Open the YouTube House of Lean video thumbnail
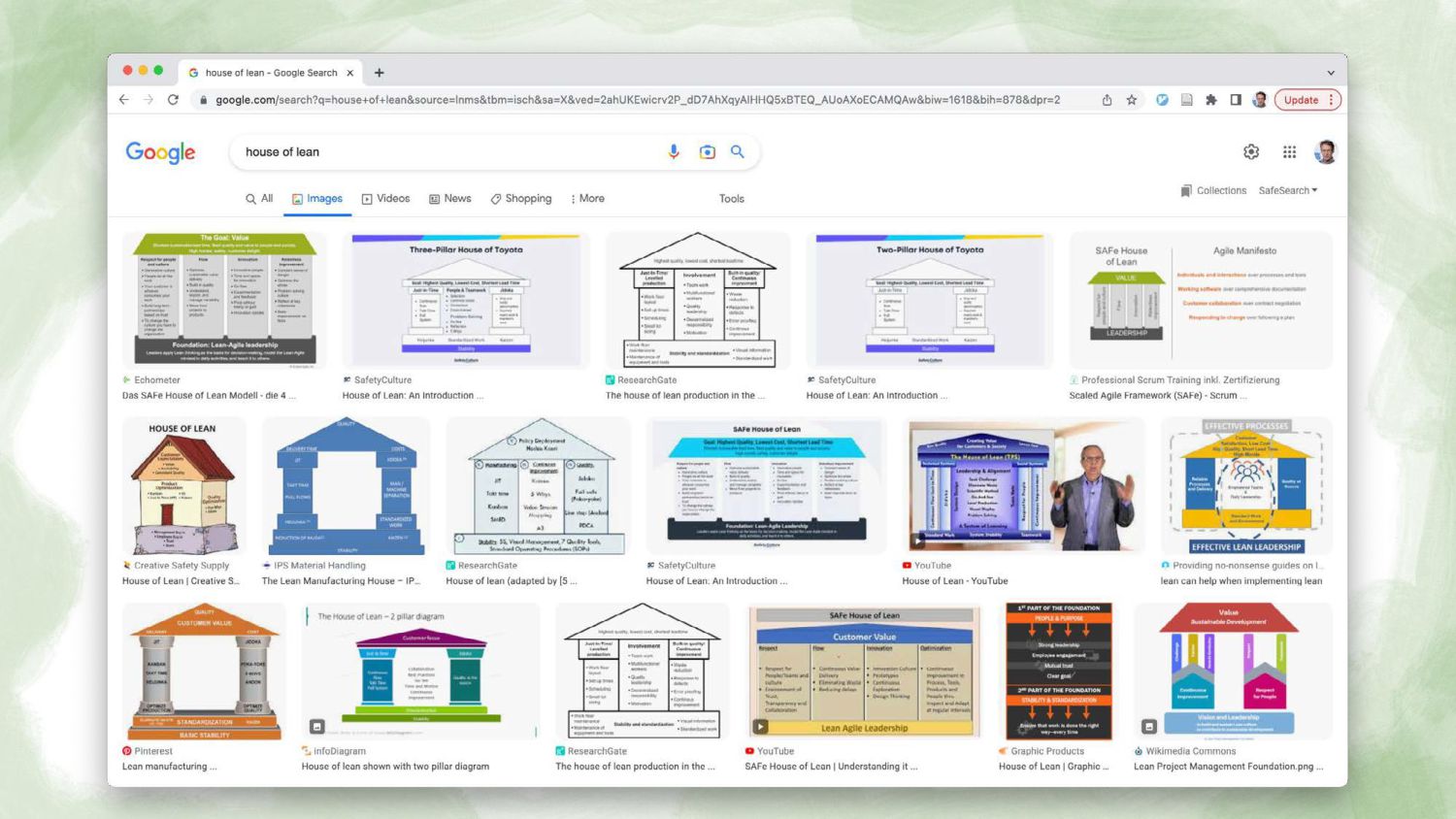Screen dimensions: 1456x819 click(1023, 486)
